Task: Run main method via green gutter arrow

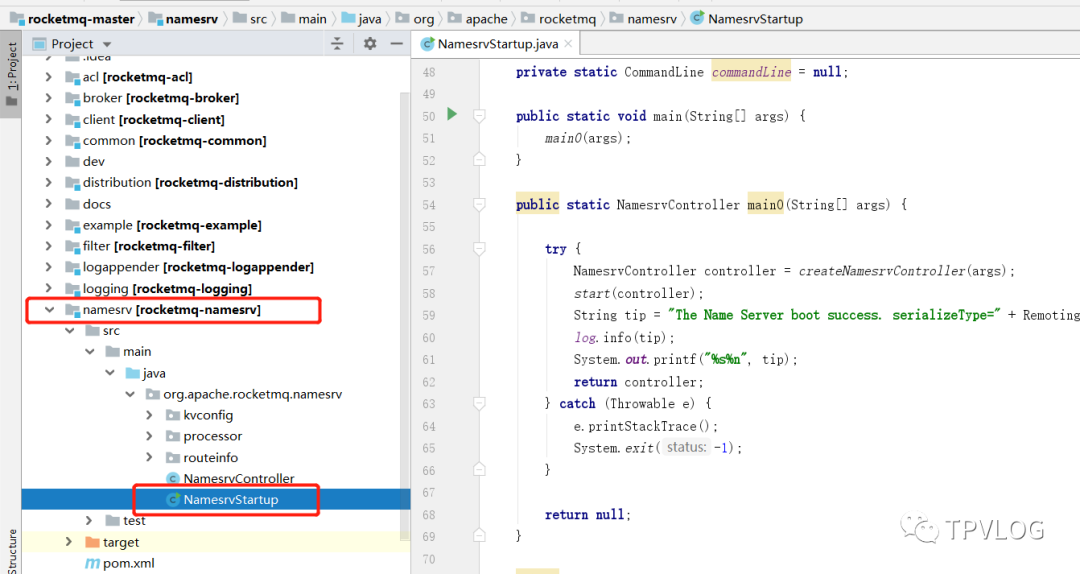Action: [x=452, y=114]
